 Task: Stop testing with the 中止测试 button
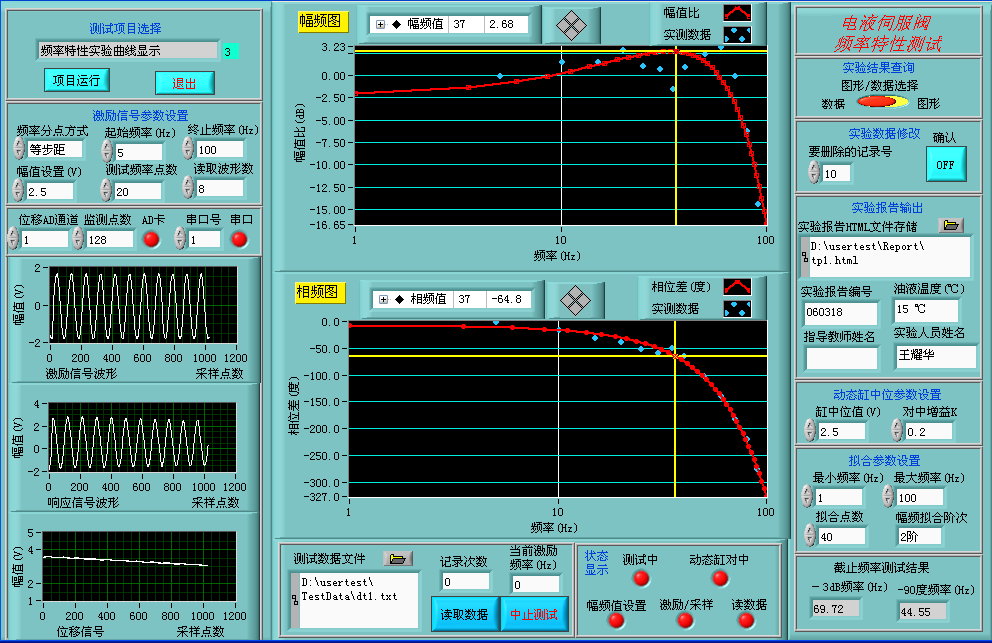coord(534,614)
